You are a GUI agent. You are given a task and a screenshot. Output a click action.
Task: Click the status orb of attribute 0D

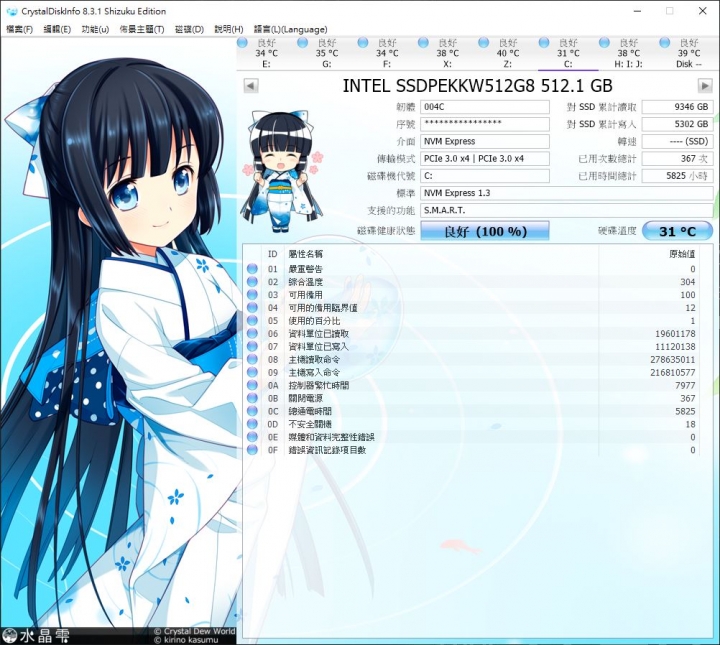[252, 424]
